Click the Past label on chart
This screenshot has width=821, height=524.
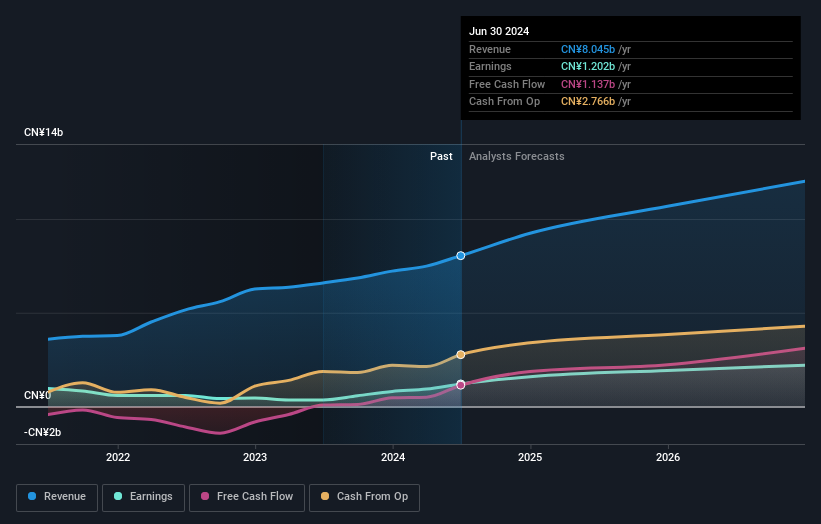(x=441, y=156)
